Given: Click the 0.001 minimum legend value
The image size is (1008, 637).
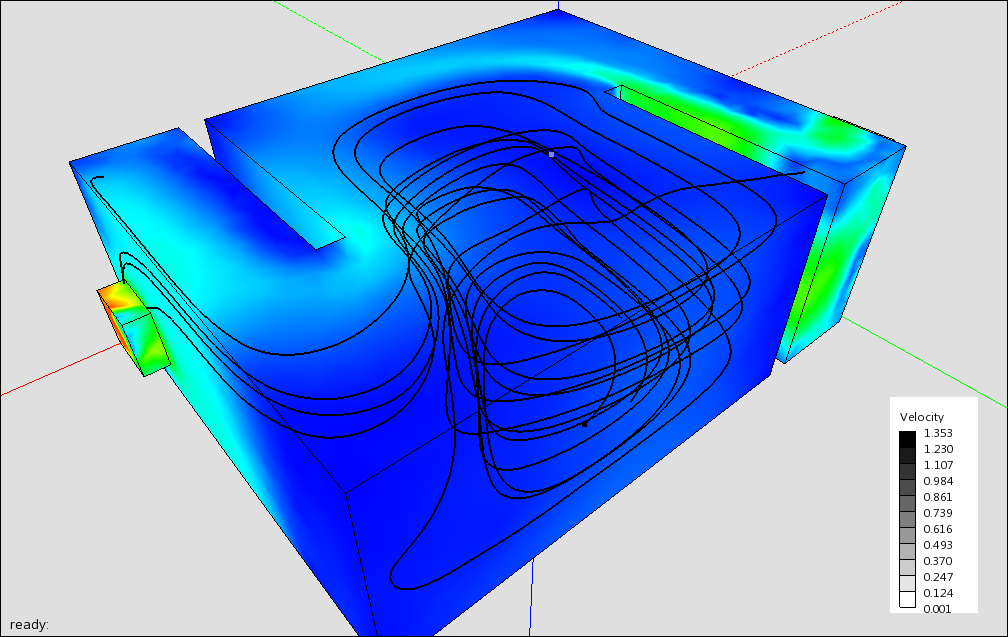Looking at the screenshot, I should (x=938, y=608).
